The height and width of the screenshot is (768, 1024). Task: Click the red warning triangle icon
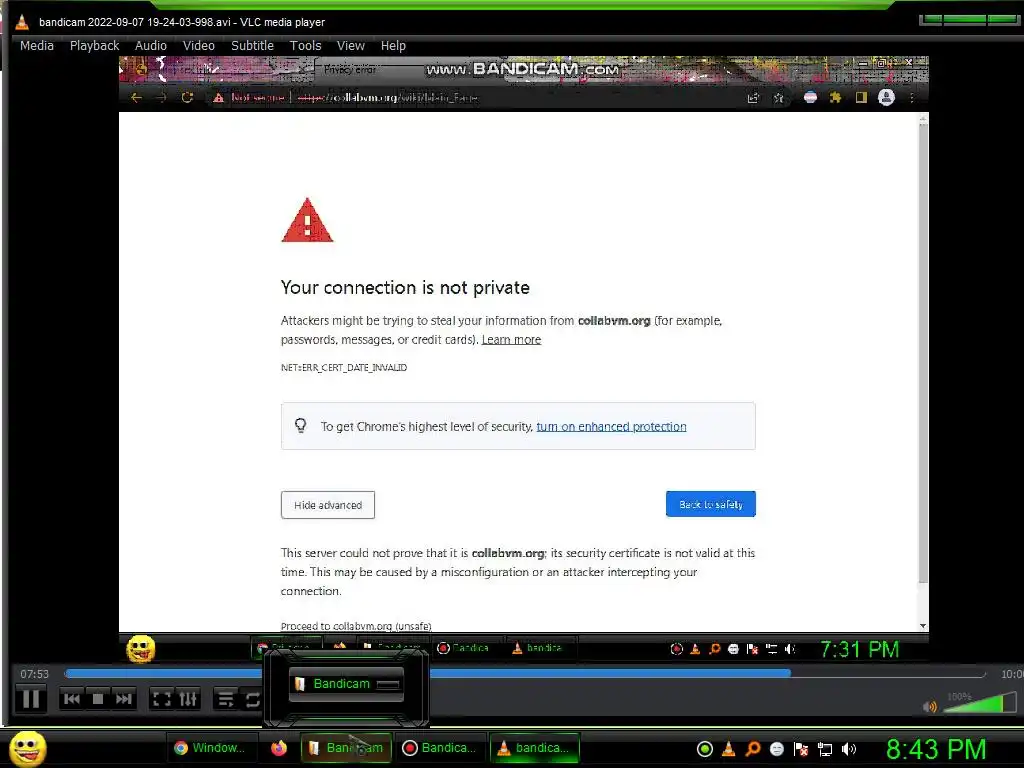[307, 220]
